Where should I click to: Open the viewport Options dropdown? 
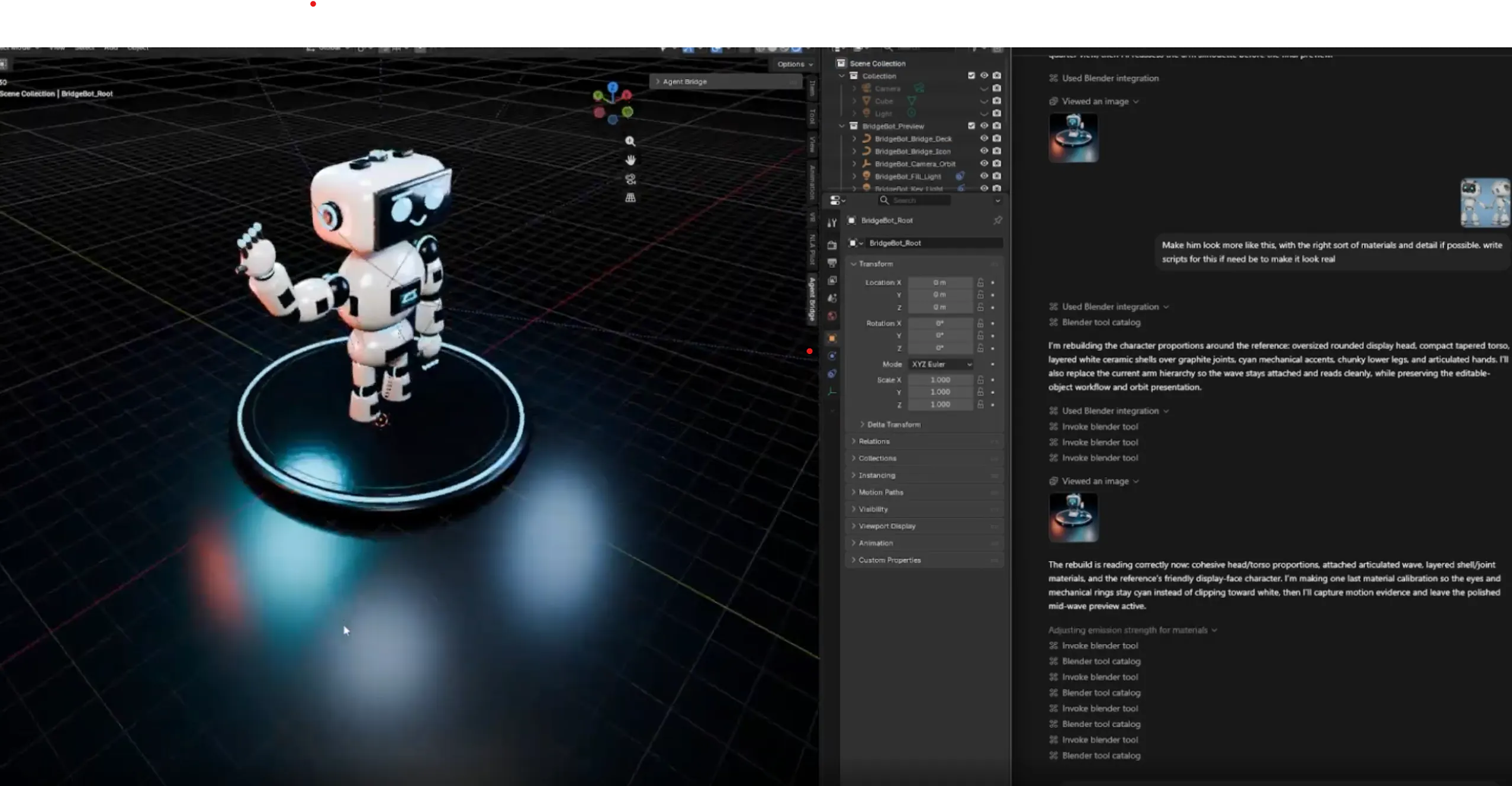tap(794, 64)
